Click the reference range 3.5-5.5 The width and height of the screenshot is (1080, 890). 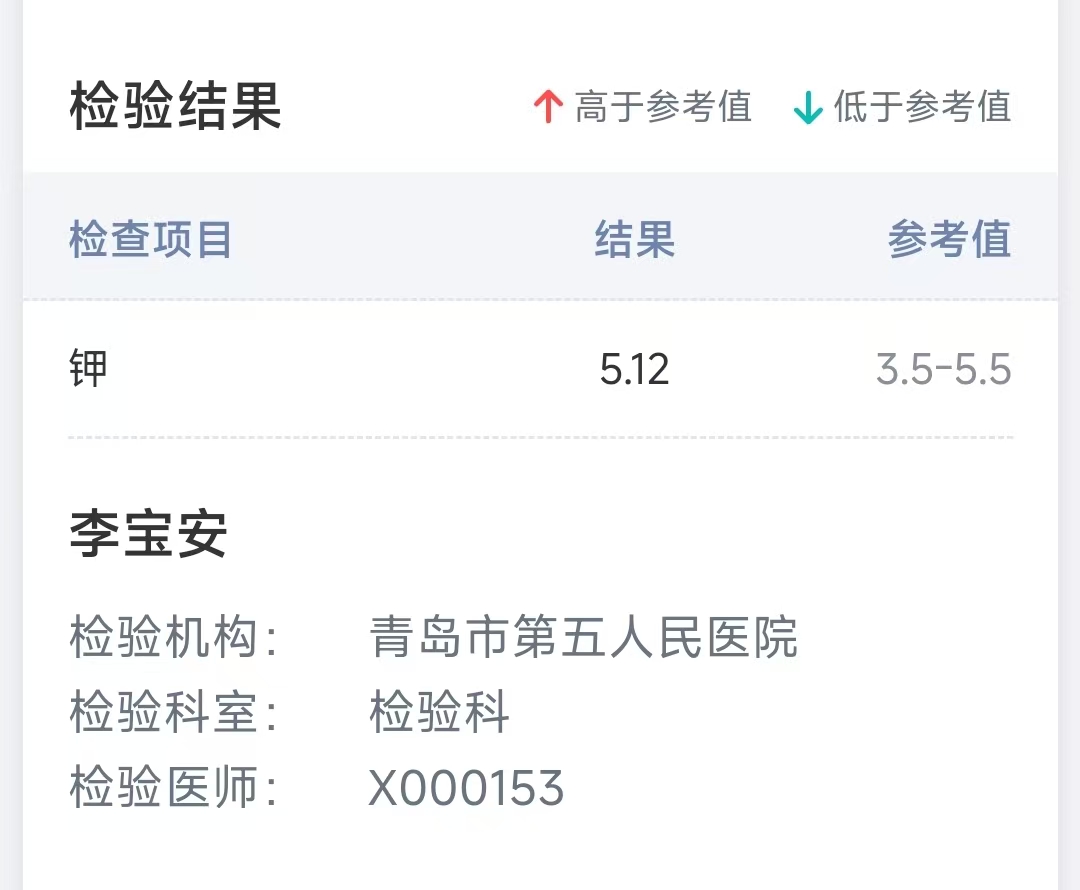943,371
